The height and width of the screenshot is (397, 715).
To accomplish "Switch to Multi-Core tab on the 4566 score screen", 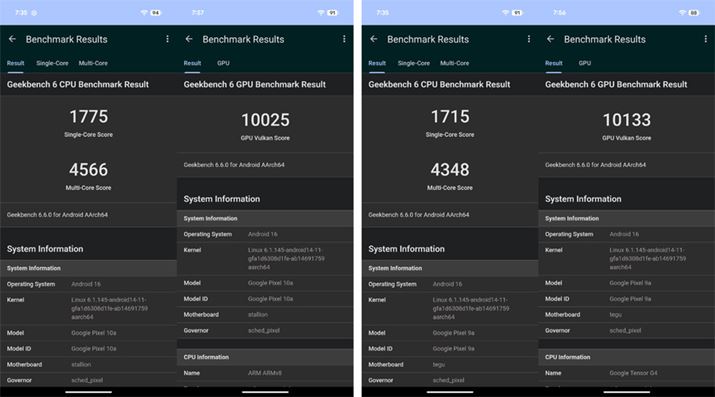I will point(93,63).
